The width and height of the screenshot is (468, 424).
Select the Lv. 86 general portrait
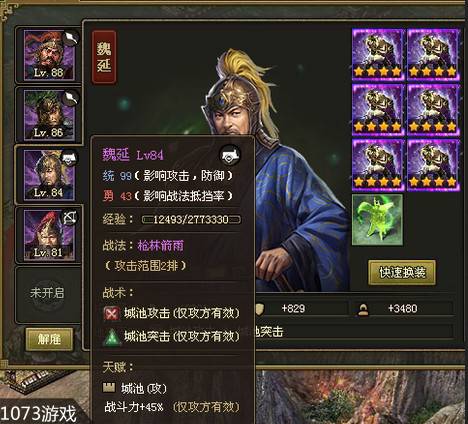(49, 115)
